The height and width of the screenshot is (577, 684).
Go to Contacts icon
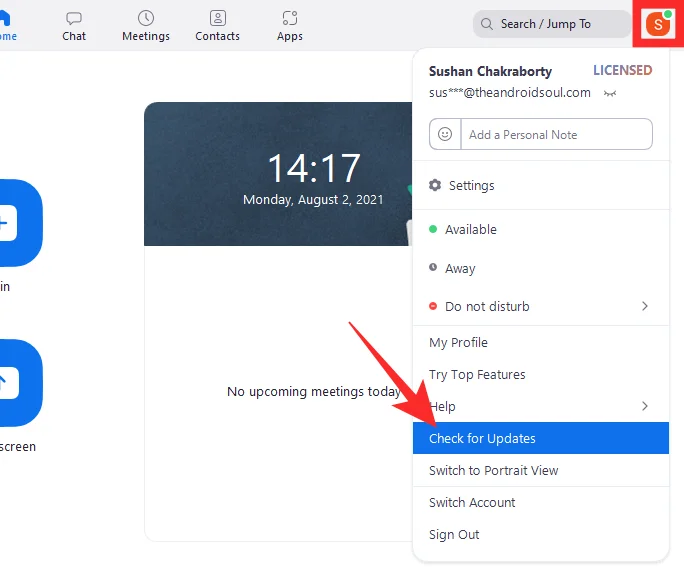tap(217, 18)
